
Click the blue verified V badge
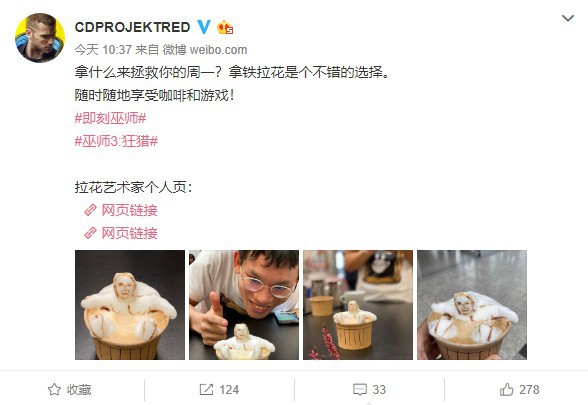tap(204, 27)
